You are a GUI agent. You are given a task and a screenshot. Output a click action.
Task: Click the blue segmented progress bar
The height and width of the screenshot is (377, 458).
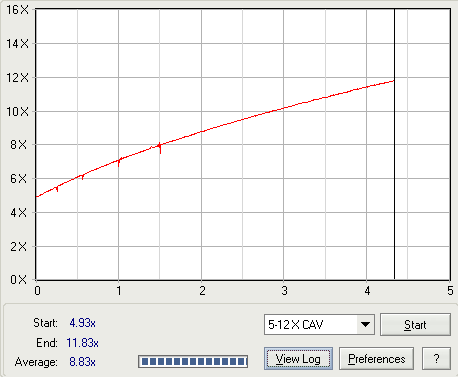(193, 361)
